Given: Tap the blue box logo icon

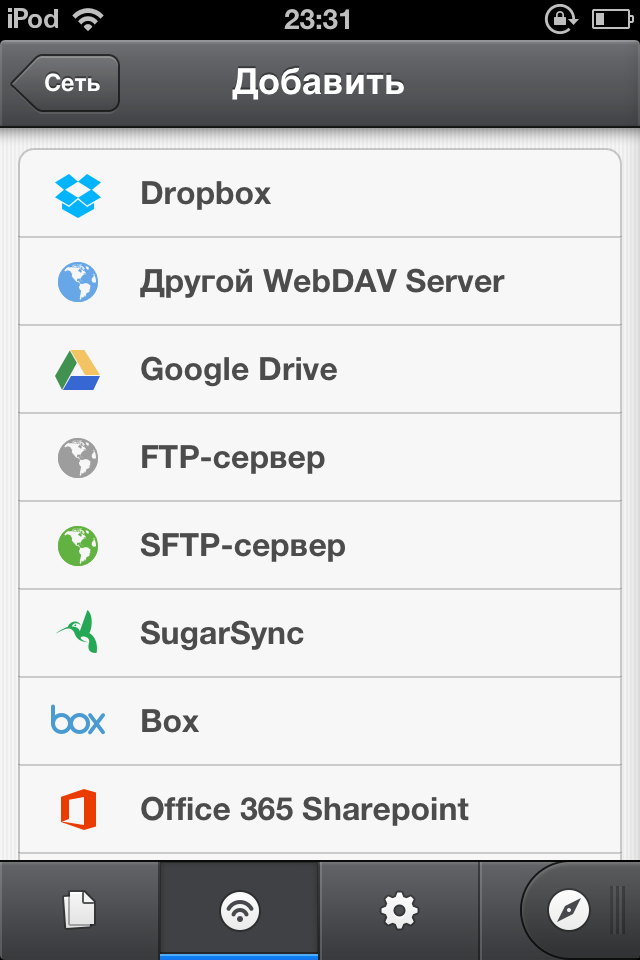Looking at the screenshot, I should point(78,720).
